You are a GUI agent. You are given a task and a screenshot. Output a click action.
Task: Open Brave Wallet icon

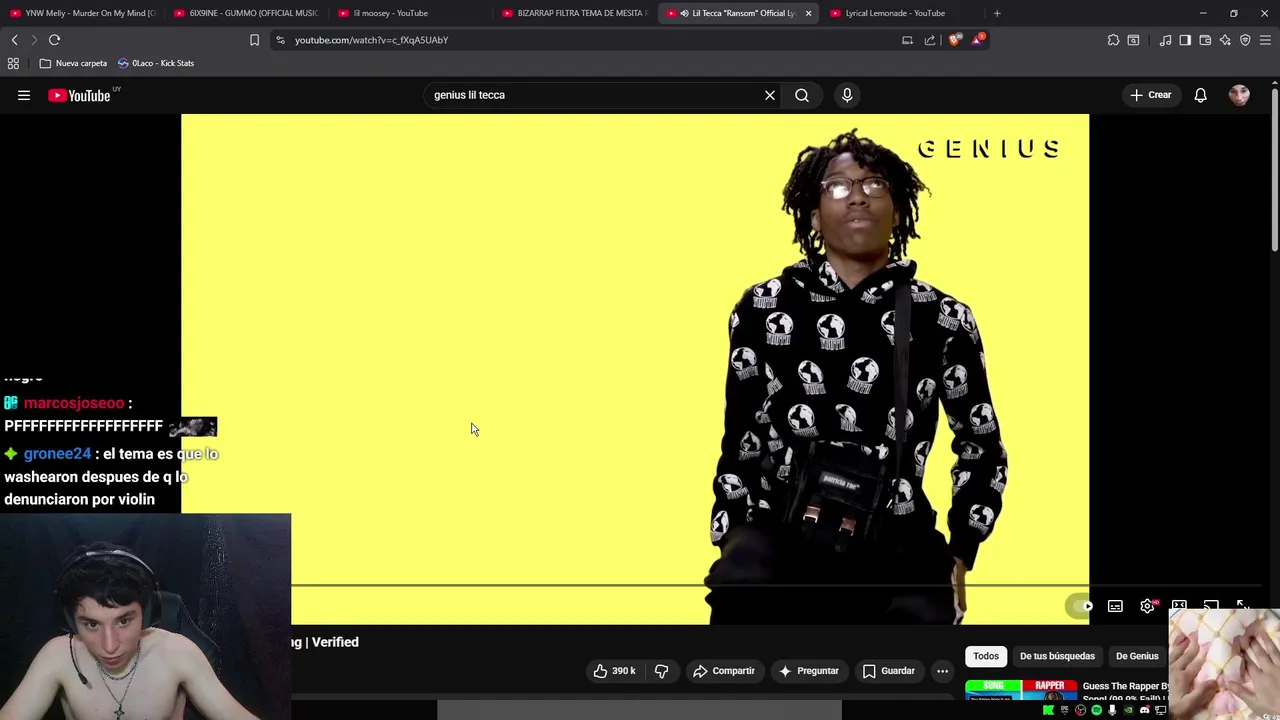pos(1205,40)
